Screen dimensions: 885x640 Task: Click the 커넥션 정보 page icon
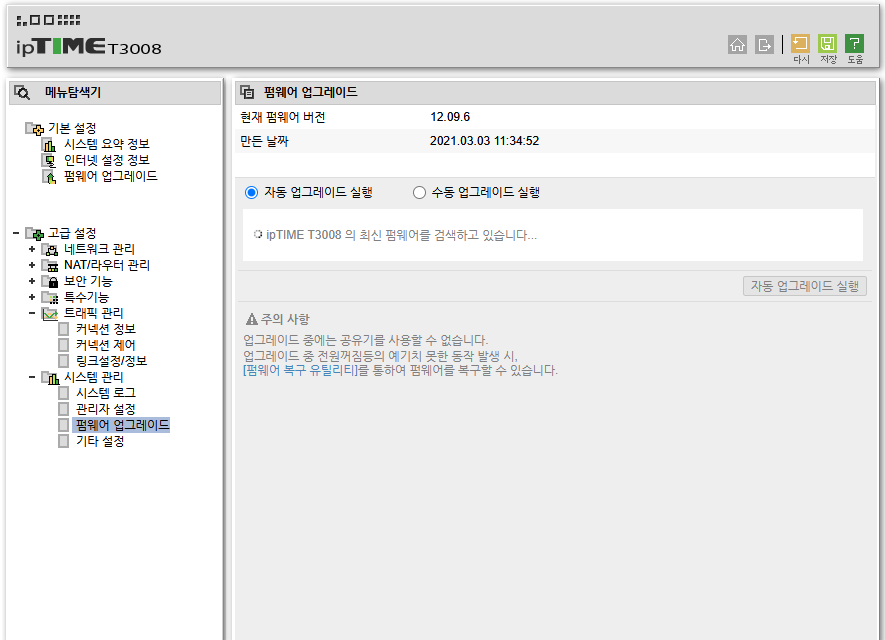tap(64, 329)
